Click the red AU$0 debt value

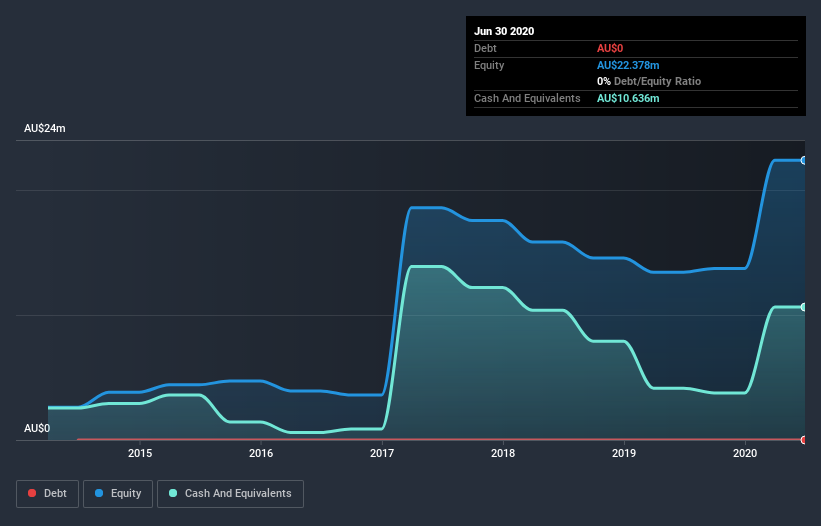(x=610, y=48)
